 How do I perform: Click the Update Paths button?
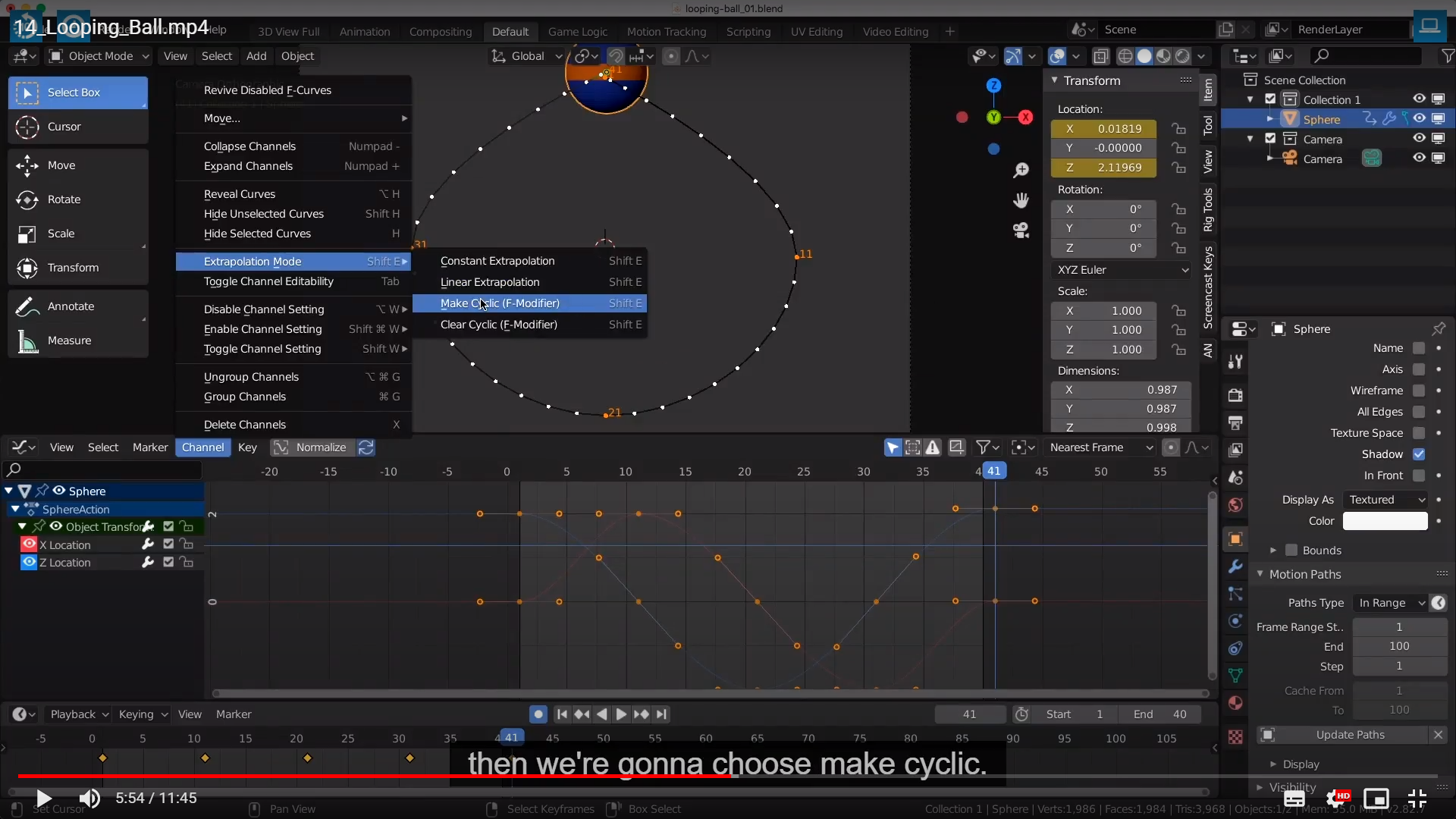tap(1349, 735)
